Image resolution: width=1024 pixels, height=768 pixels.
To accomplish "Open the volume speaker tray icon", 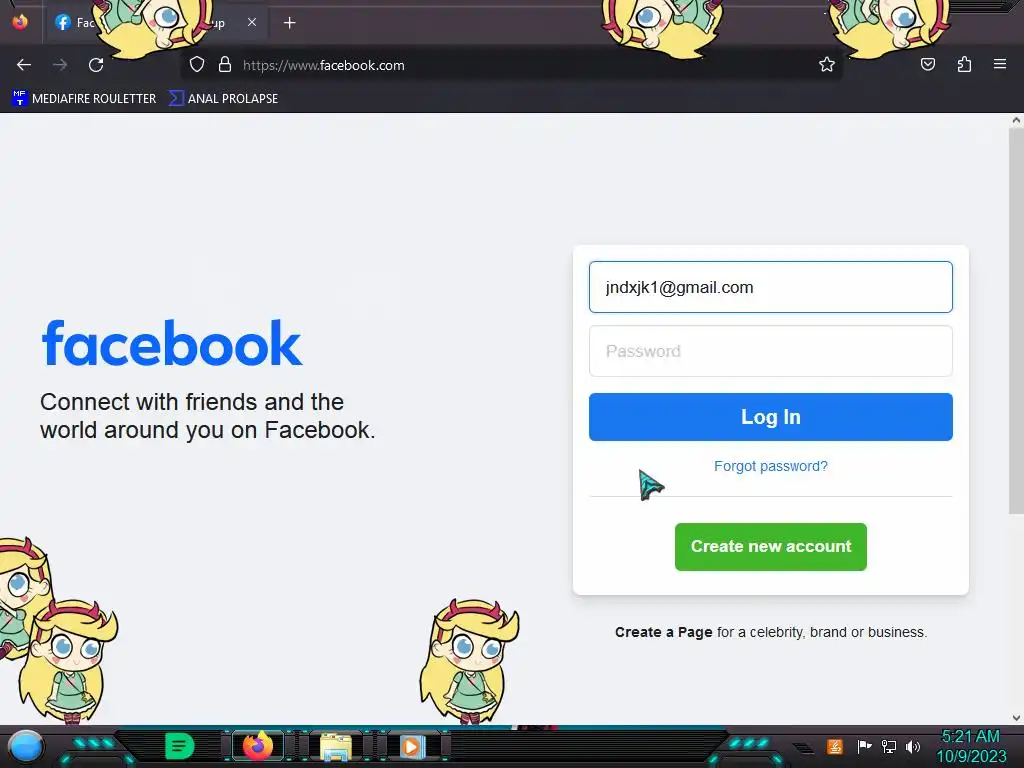I will click(x=912, y=746).
